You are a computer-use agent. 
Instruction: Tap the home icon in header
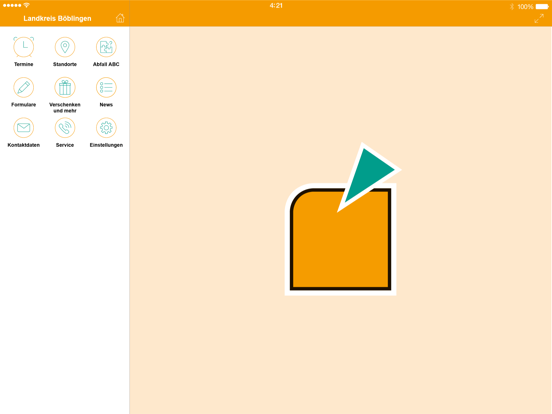click(120, 18)
